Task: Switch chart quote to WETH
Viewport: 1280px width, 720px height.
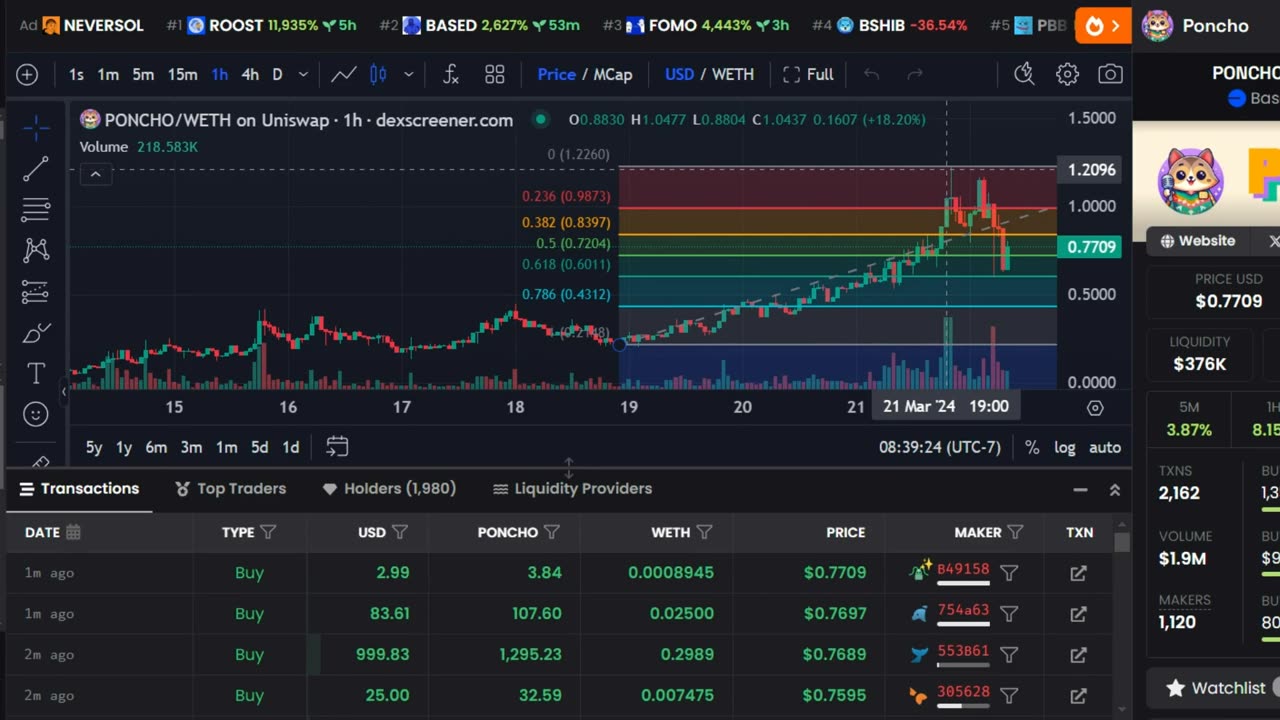Action: point(733,74)
